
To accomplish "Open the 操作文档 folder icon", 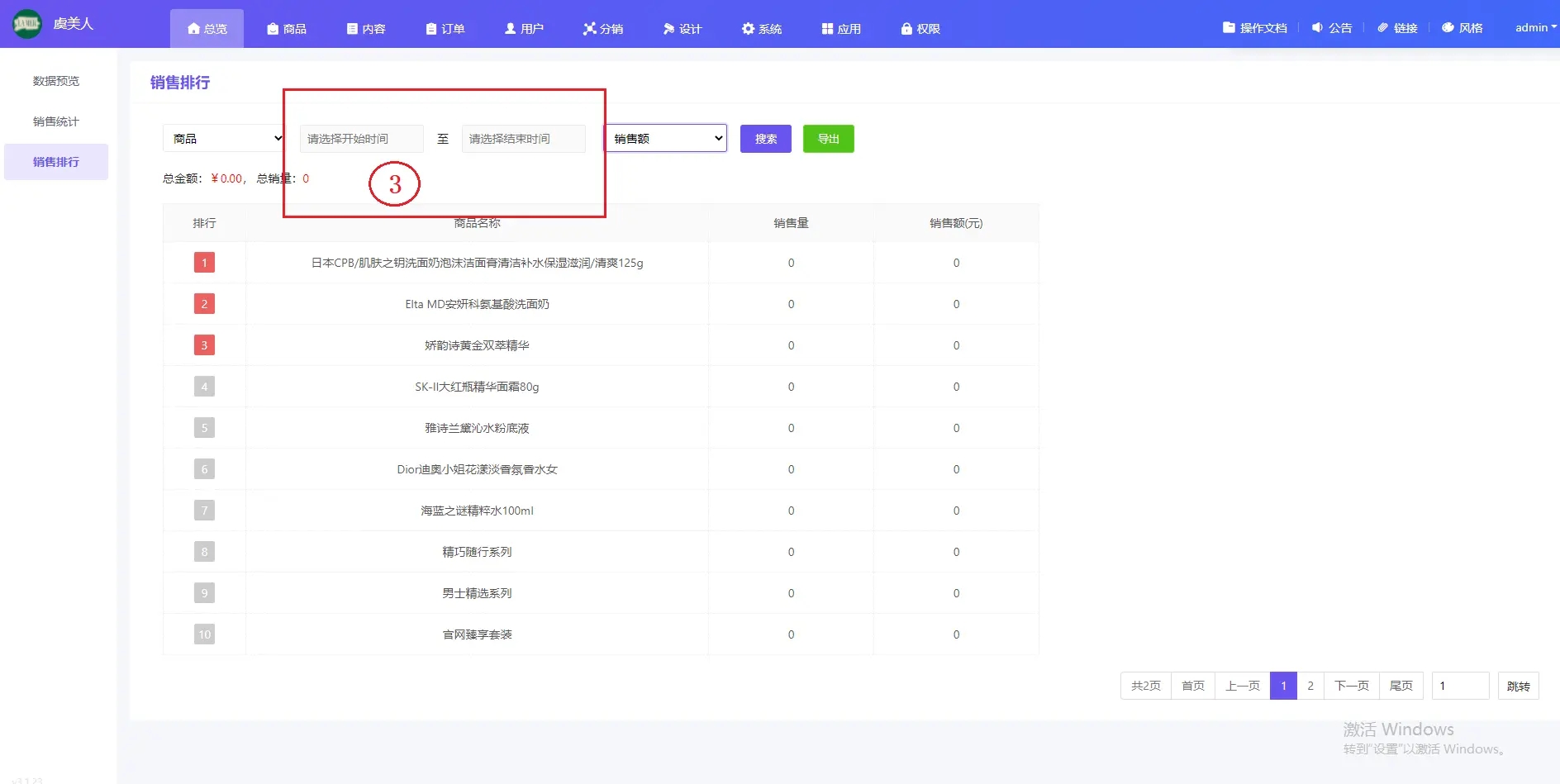I will (1229, 28).
